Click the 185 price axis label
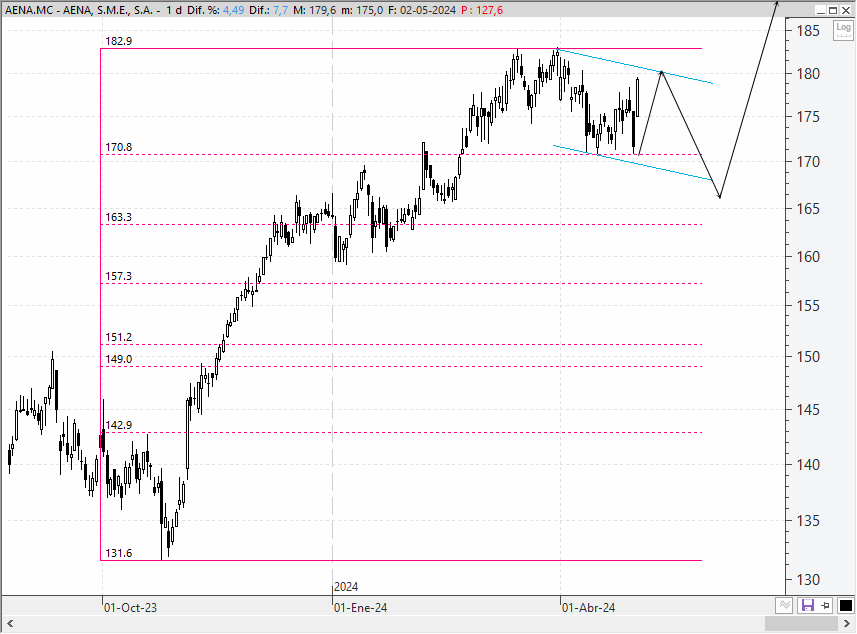Image resolution: width=857 pixels, height=634 pixels. tap(808, 31)
